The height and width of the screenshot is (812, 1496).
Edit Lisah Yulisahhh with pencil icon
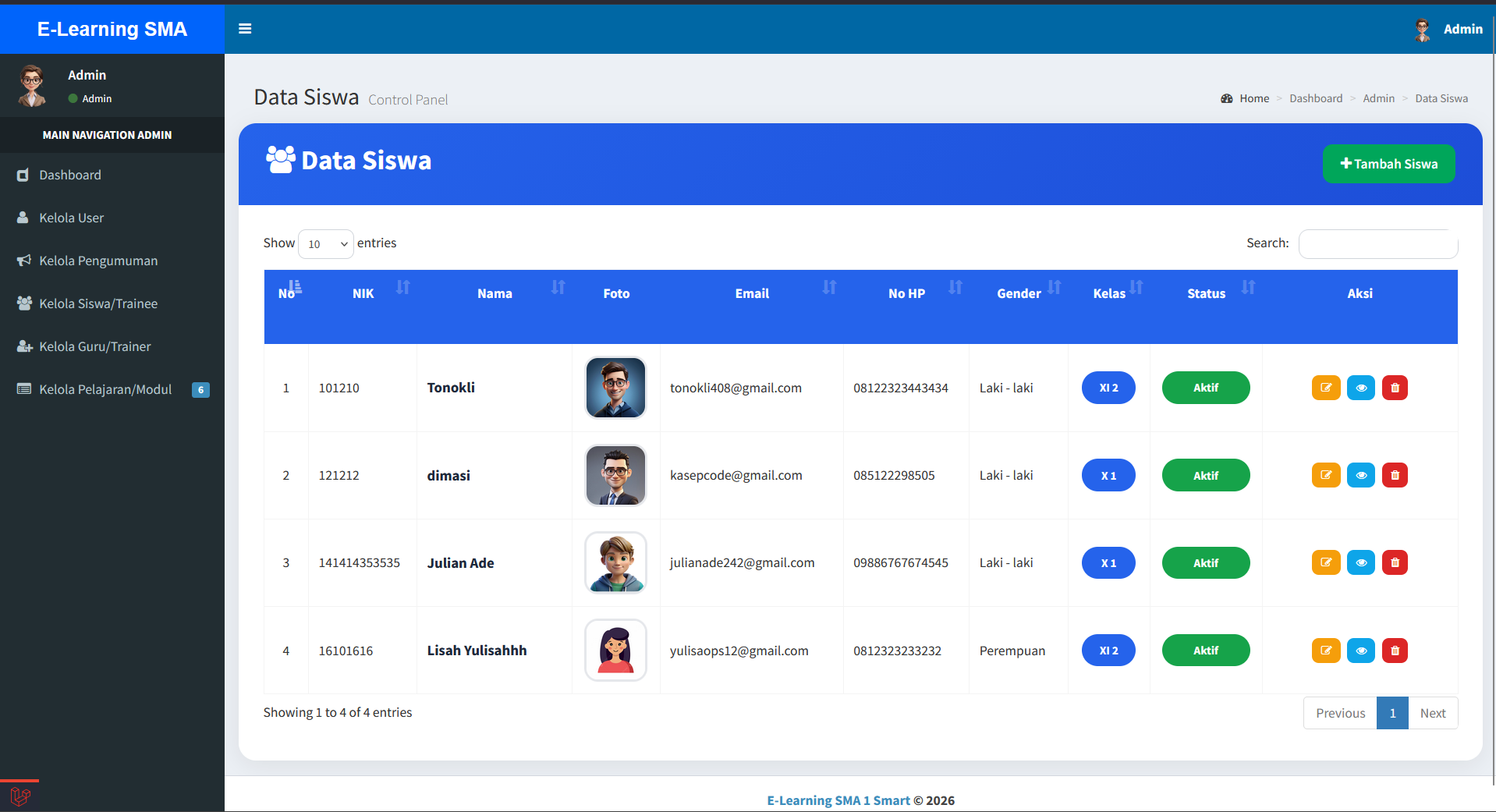coord(1326,651)
